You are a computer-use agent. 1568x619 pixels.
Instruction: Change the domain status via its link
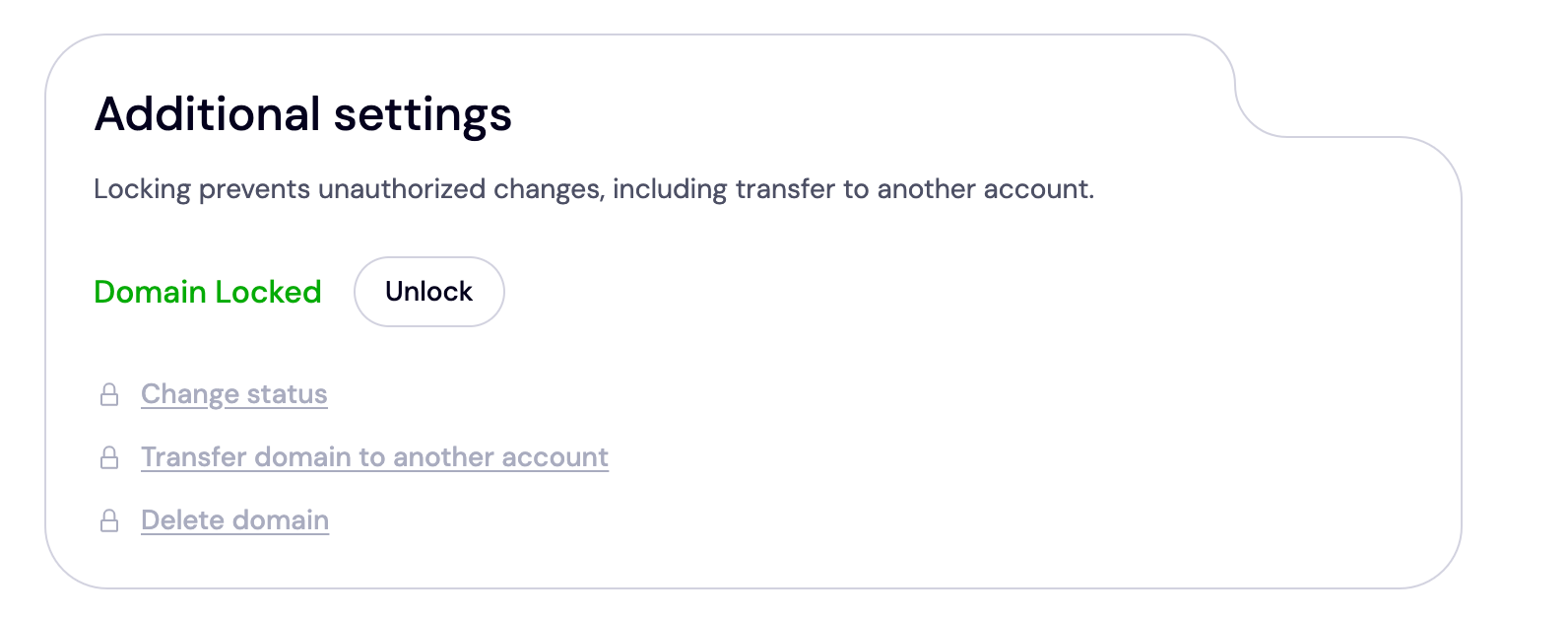point(233,394)
